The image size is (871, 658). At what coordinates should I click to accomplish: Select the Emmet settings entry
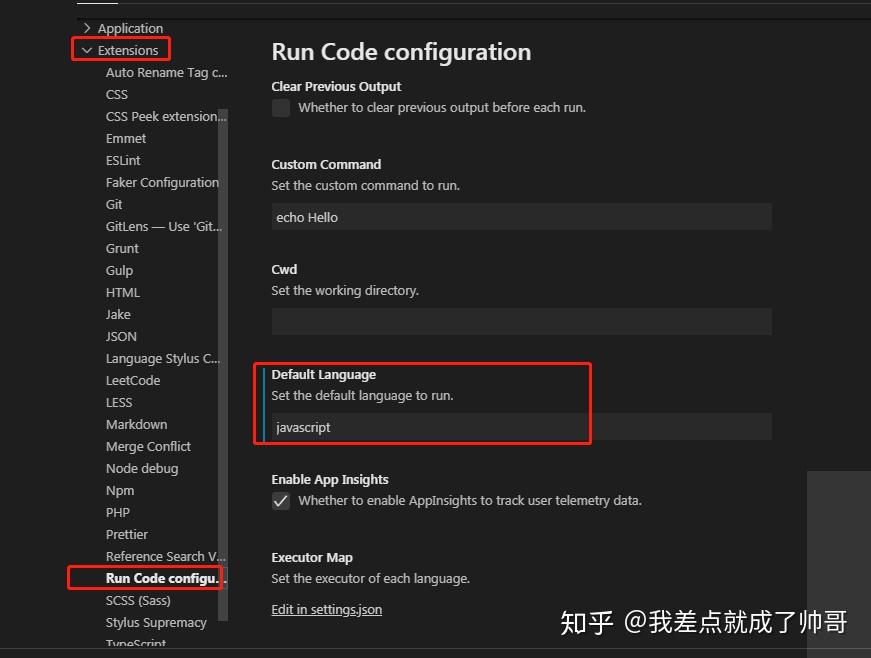point(125,138)
